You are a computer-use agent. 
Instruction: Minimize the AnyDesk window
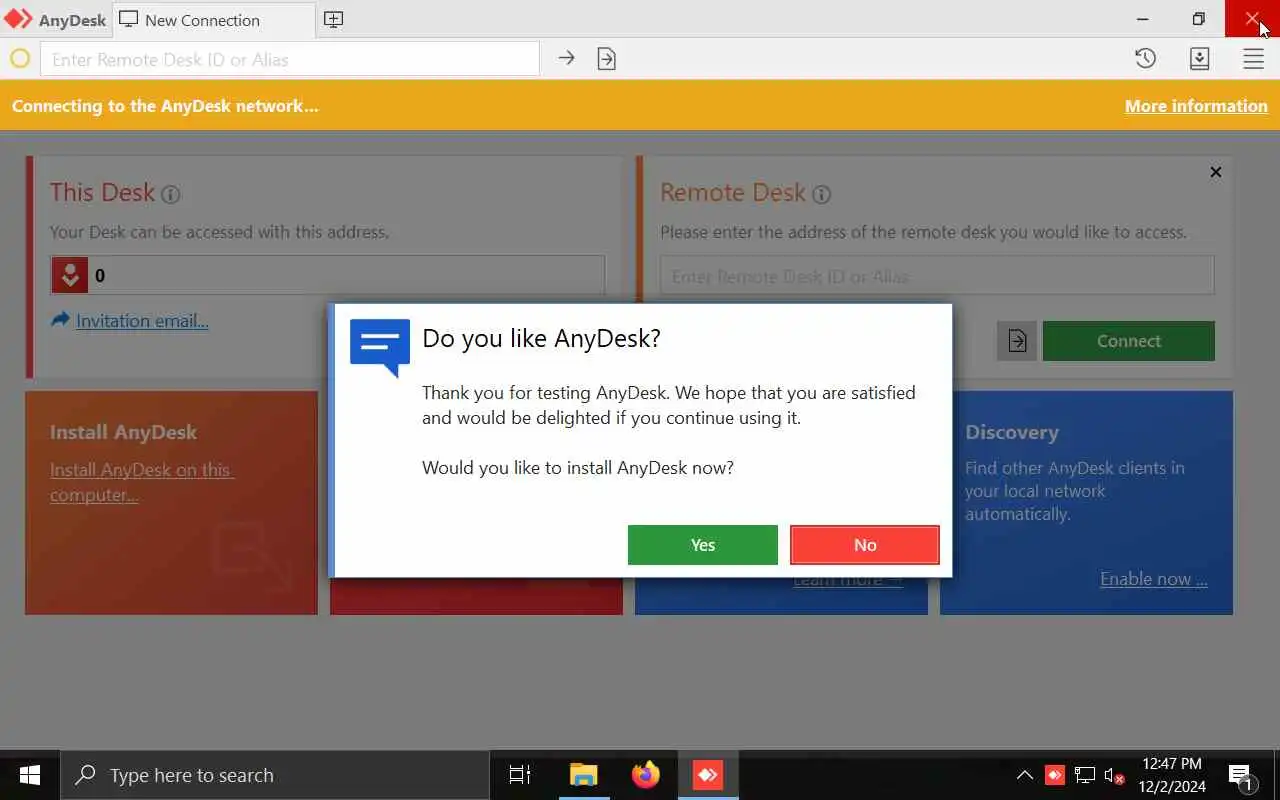click(x=1143, y=19)
